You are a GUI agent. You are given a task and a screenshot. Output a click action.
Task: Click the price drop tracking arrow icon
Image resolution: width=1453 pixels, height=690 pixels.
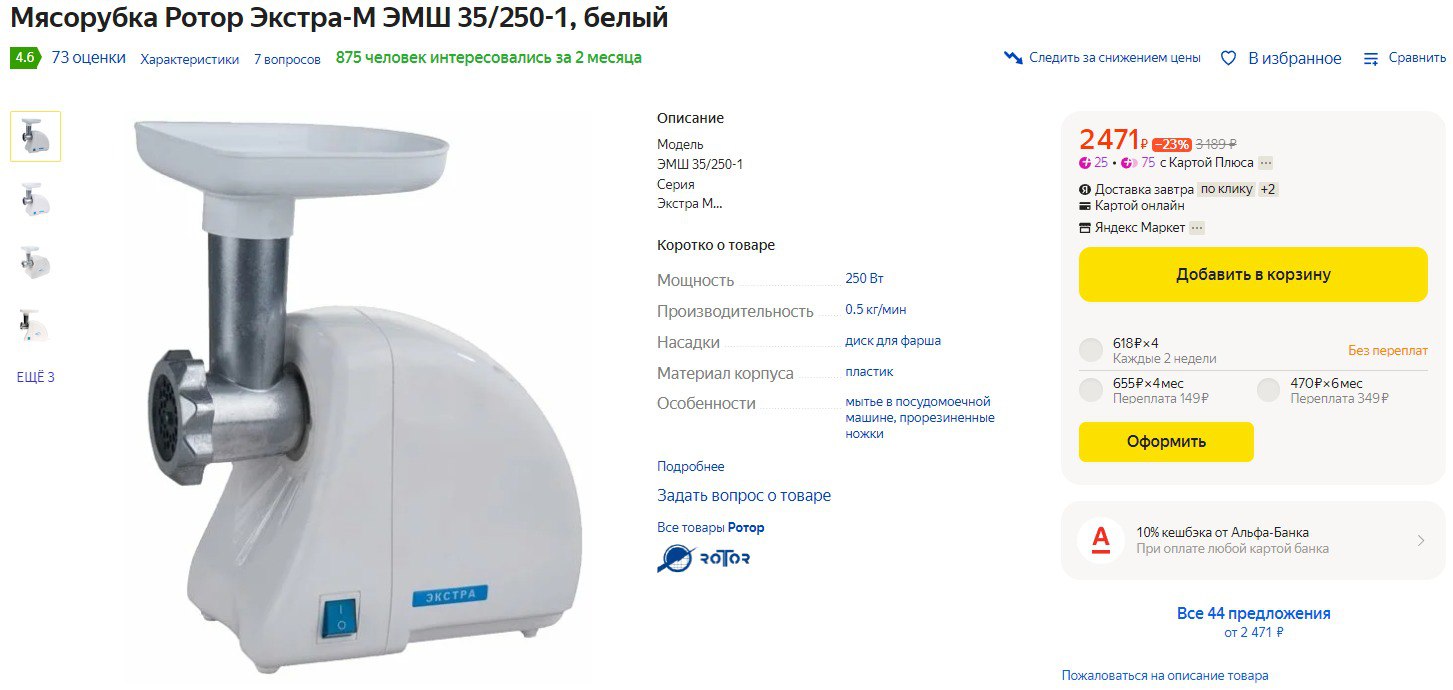tap(1013, 58)
